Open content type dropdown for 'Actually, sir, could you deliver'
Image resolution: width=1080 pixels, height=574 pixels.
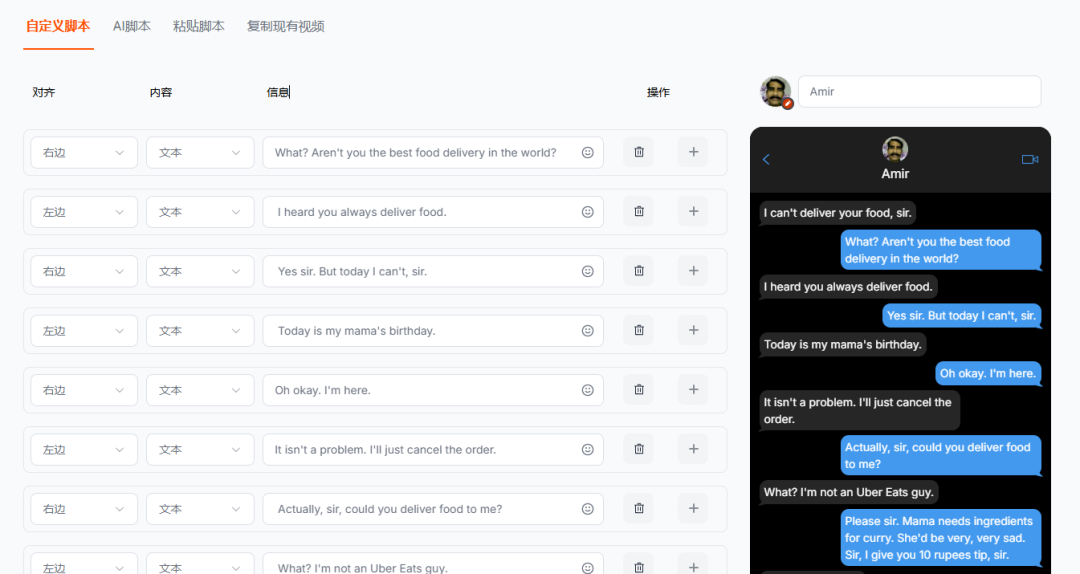tap(200, 508)
